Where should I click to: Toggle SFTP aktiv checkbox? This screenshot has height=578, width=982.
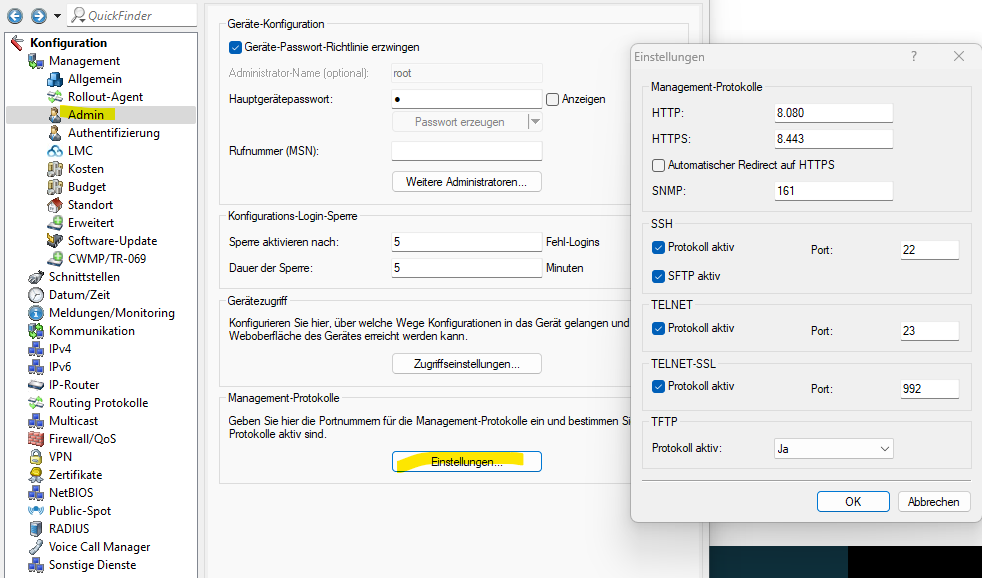tap(658, 276)
